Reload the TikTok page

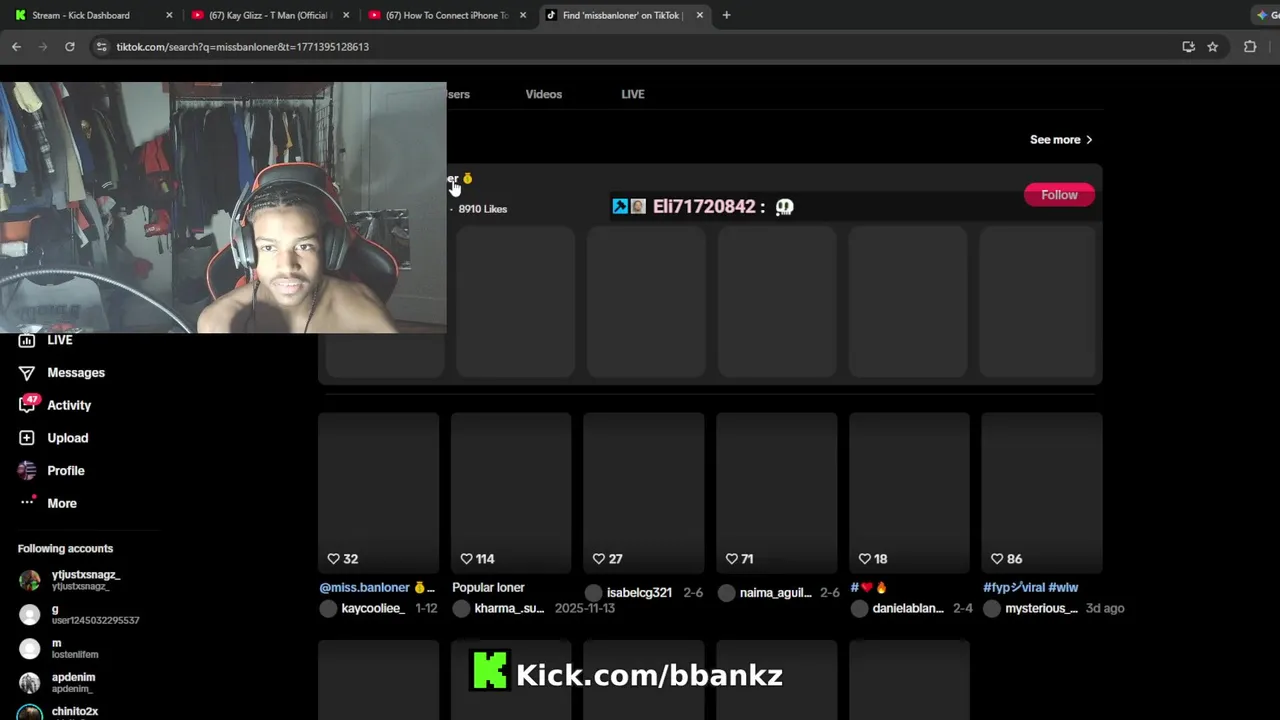pos(69,46)
